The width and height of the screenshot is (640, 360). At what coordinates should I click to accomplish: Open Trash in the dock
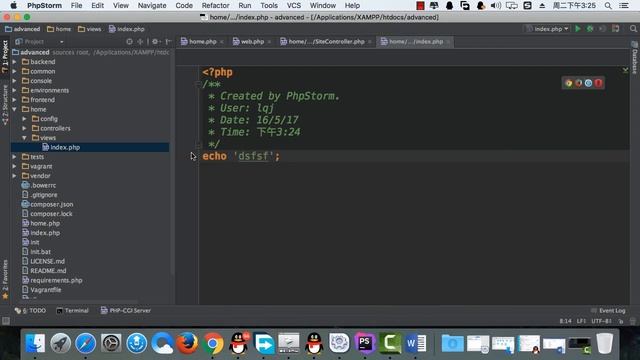(604, 343)
